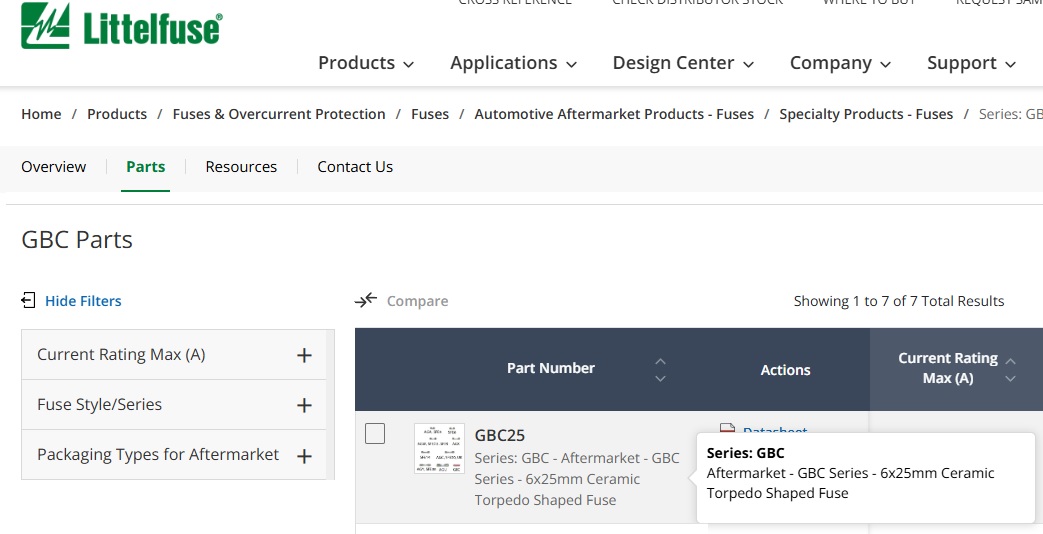Screen dimensions: 1043x534
Task: Sort Current Rating Max column arrows
Action: 1010,370
